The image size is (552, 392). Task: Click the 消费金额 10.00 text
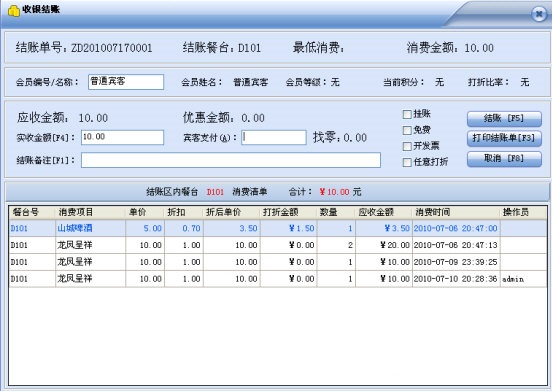(x=450, y=48)
